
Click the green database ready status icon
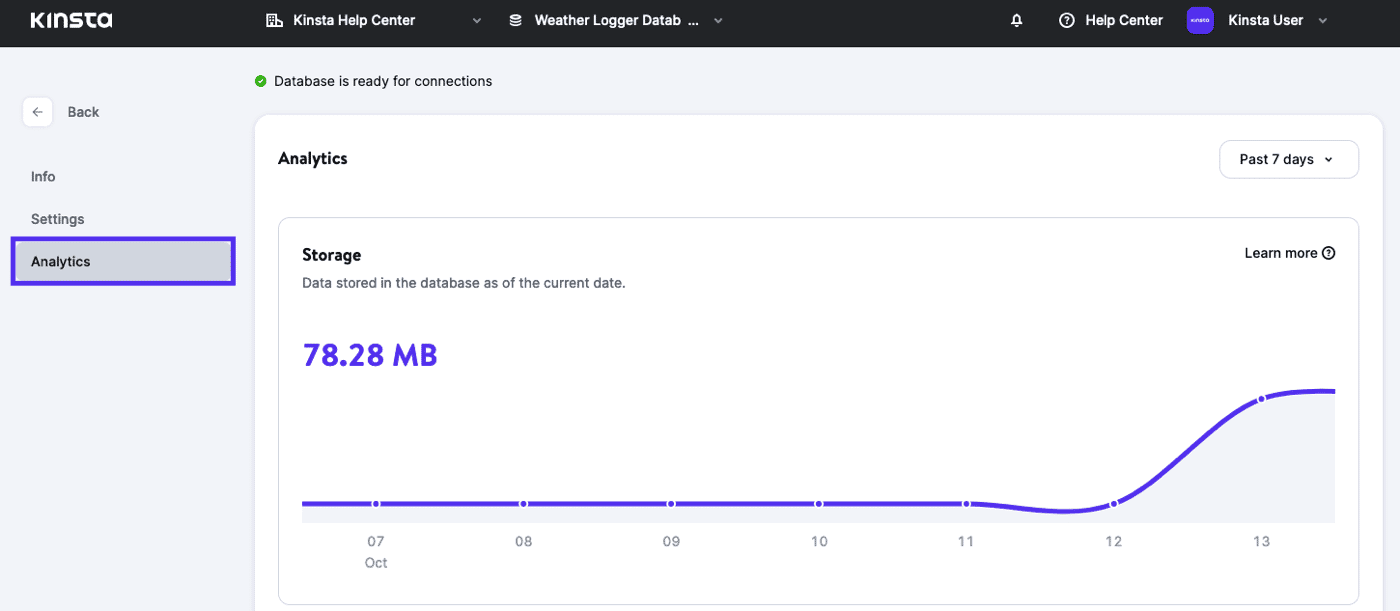point(261,81)
